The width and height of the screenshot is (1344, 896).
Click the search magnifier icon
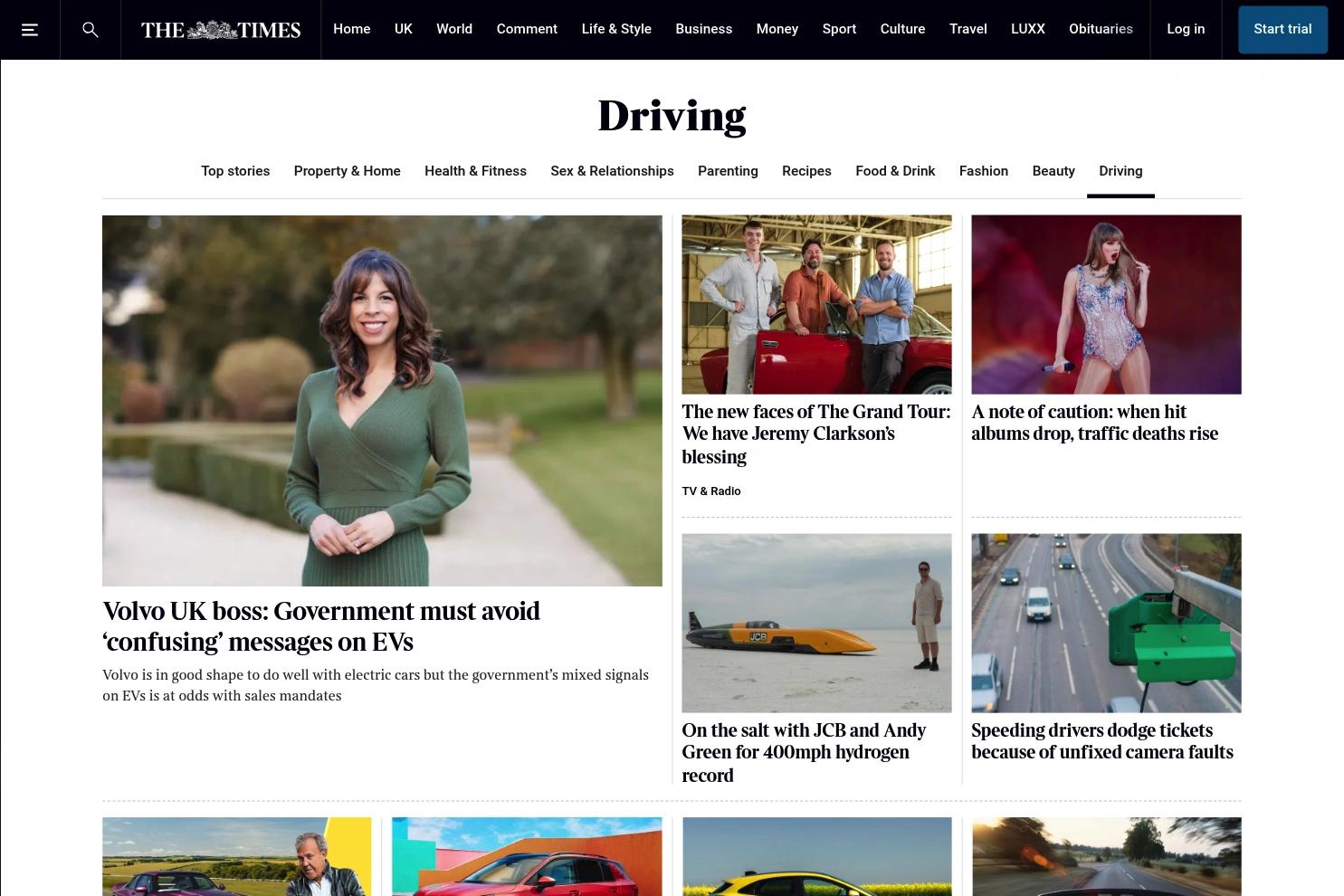(91, 30)
